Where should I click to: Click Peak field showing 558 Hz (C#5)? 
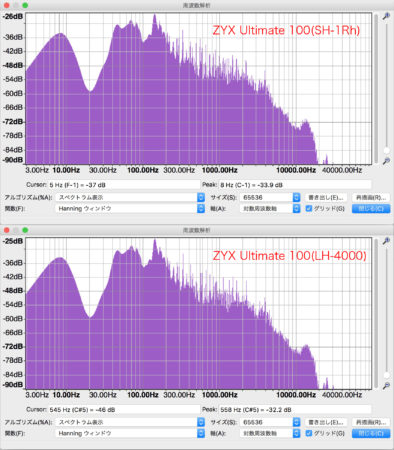(x=295, y=409)
